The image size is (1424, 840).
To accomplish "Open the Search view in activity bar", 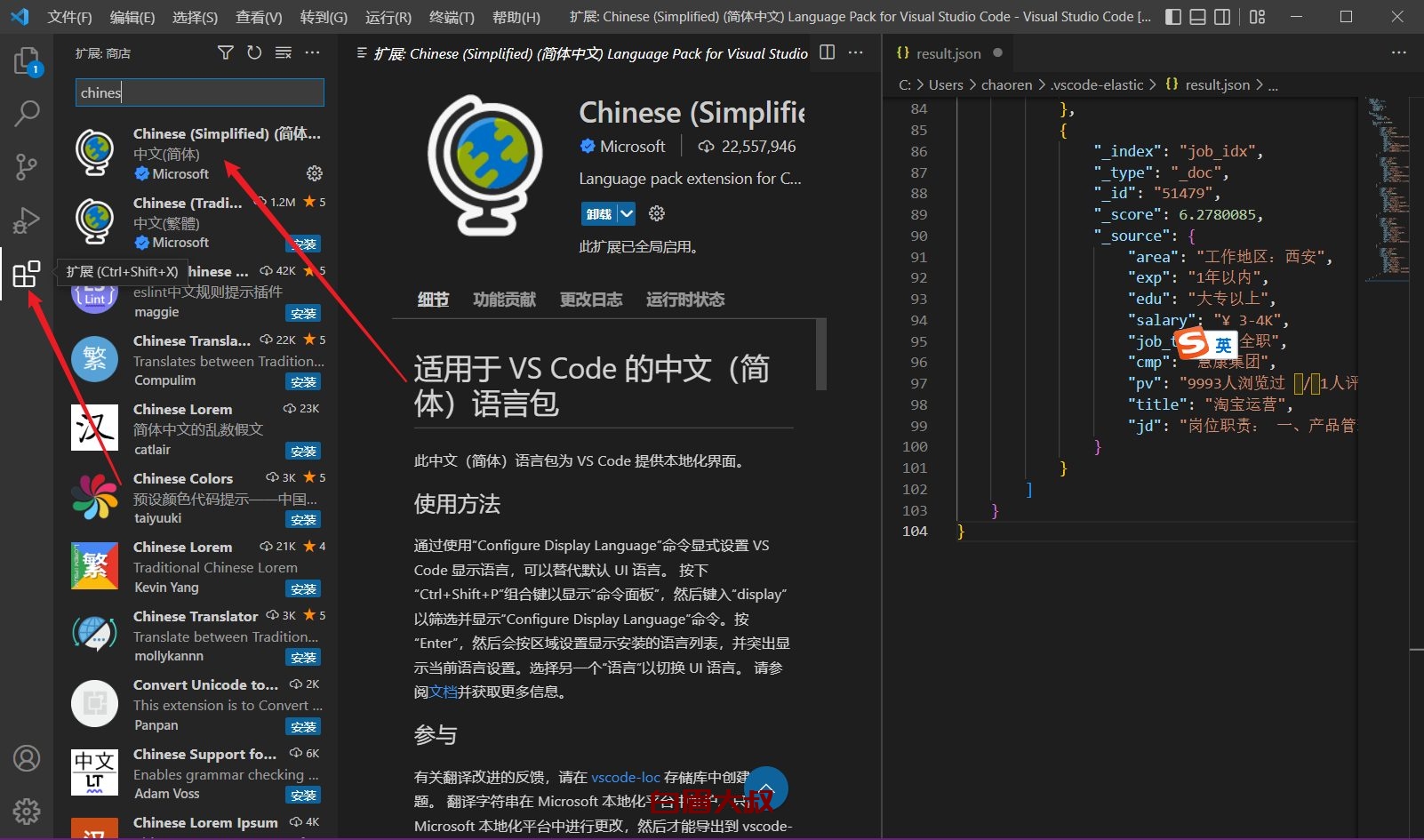I will (27, 114).
